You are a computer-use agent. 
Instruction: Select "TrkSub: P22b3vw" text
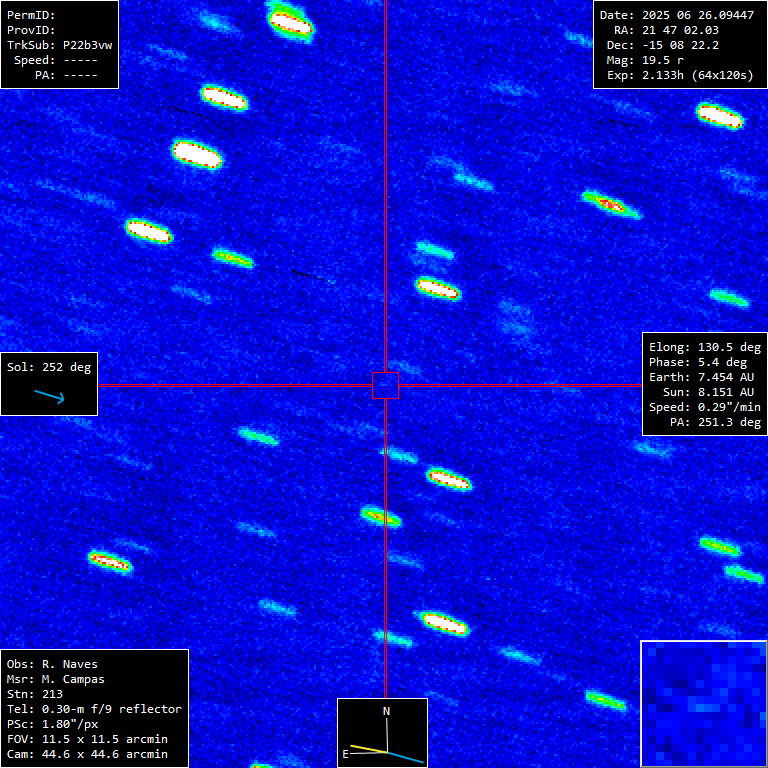click(x=60, y=45)
